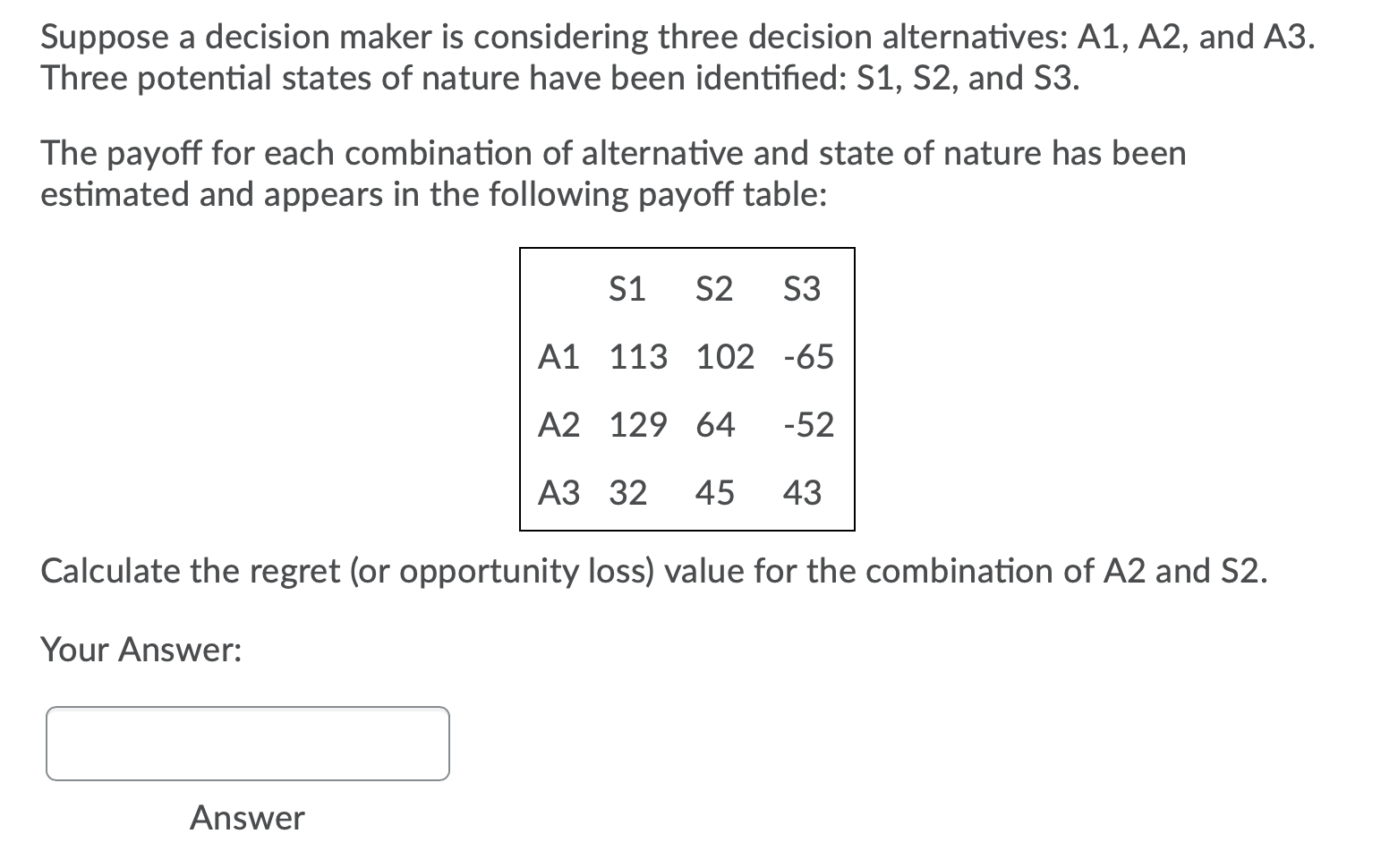Click the payoff value -65

[806, 357]
